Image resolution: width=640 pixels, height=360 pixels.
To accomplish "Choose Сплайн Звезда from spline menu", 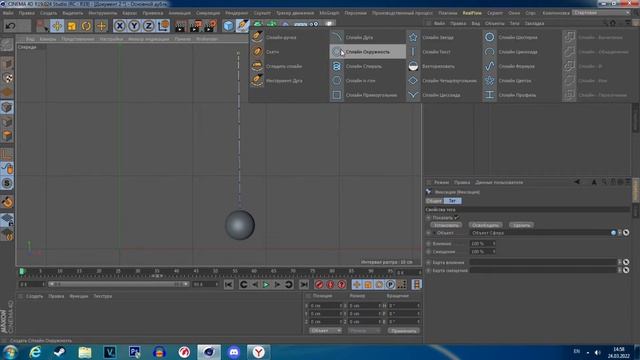I will (444, 37).
